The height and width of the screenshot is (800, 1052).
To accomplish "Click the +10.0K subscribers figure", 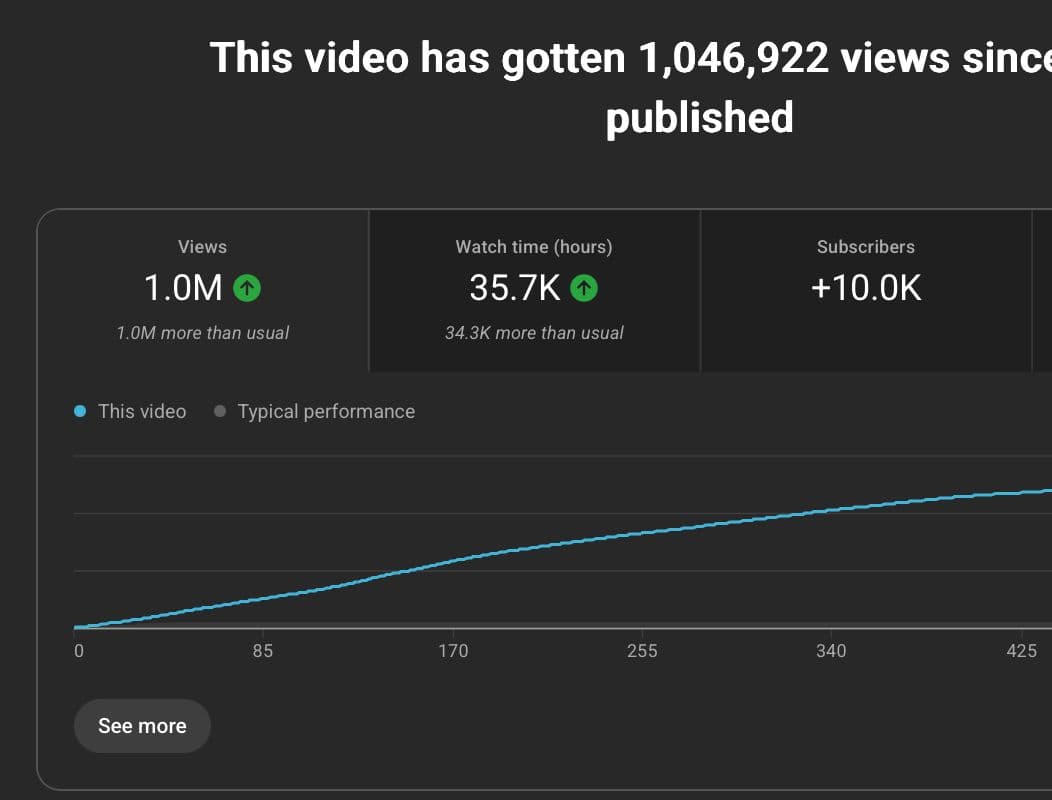I will 865,288.
